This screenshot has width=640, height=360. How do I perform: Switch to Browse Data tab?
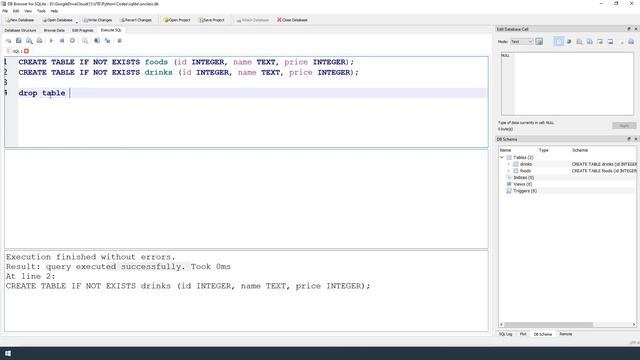click(x=54, y=30)
